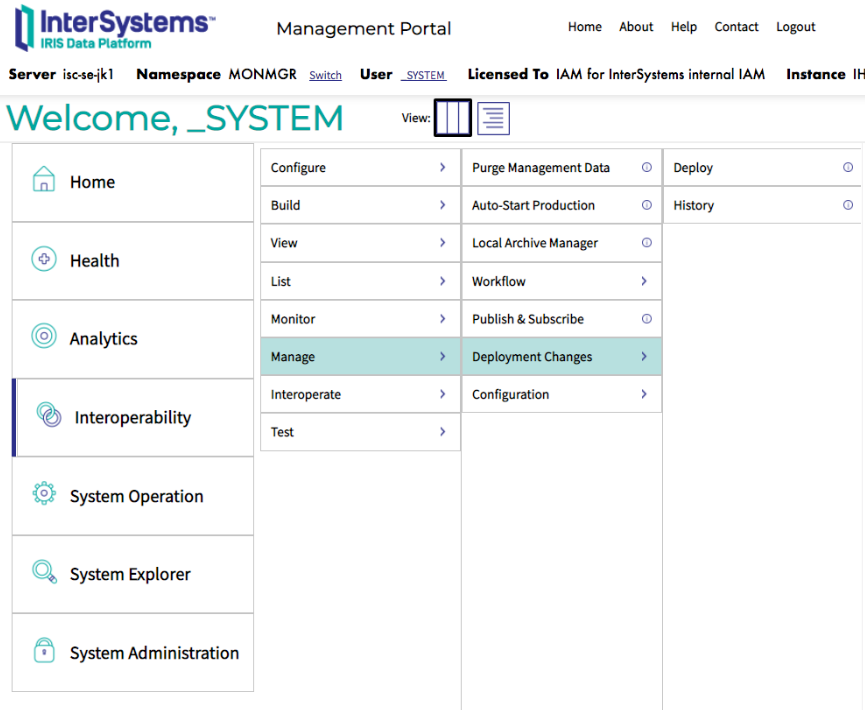The image size is (865, 710).
Task: Click the System Explorer magnifier icon
Action: coord(44,573)
